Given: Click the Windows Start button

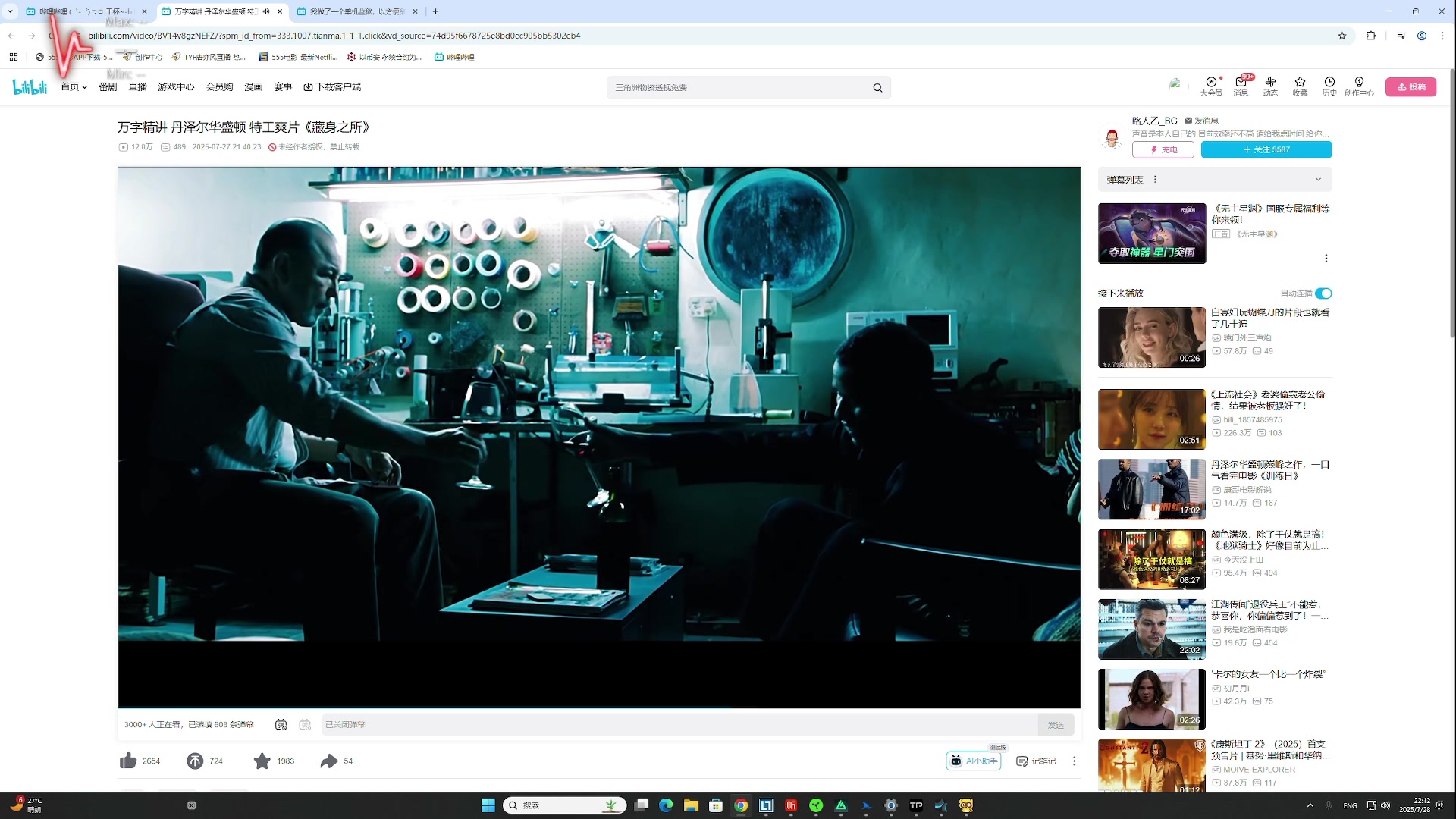Looking at the screenshot, I should (488, 805).
